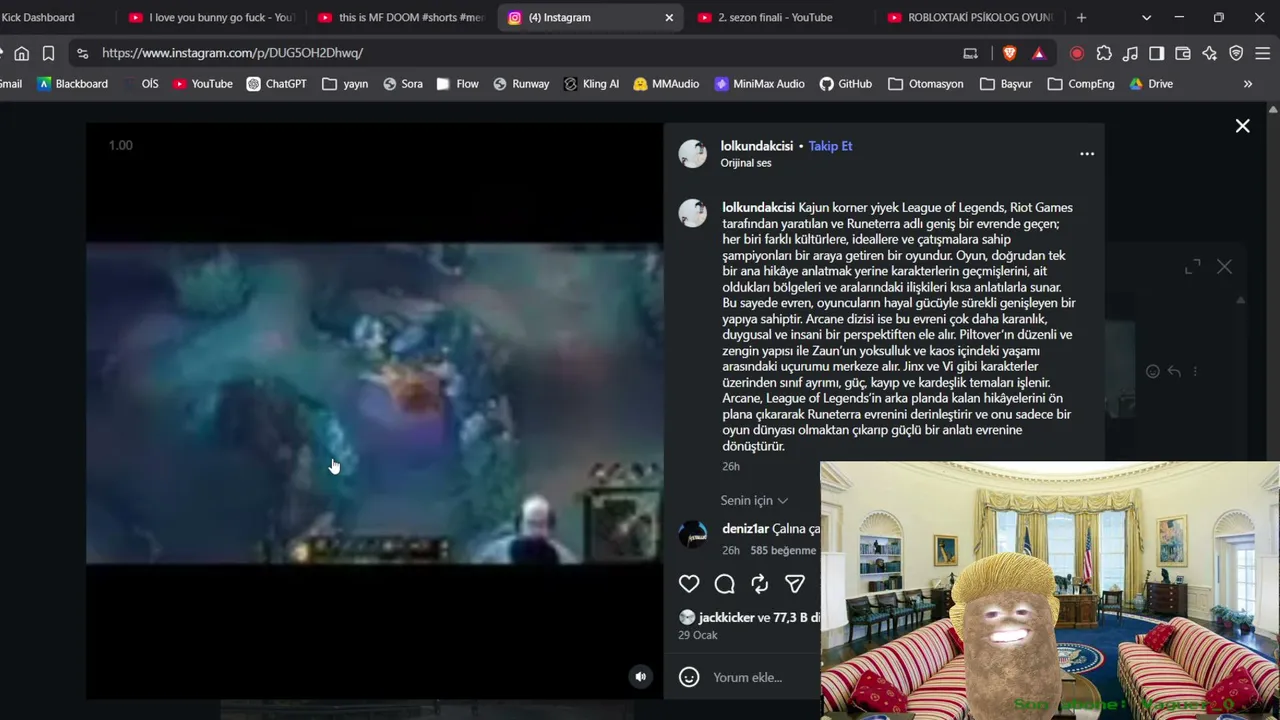This screenshot has width=1280, height=720.
Task: Open the 'yayın' bookmark folder
Action: [346, 84]
